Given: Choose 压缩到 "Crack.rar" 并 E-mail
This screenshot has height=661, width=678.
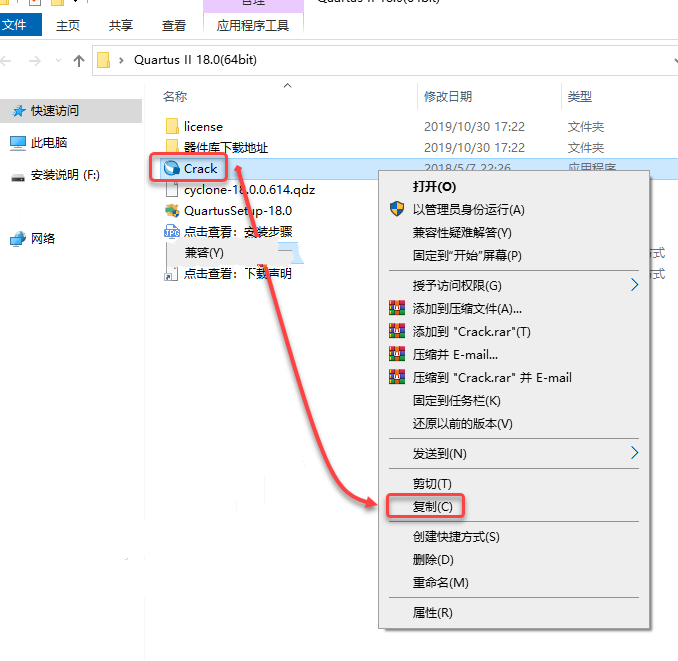Looking at the screenshot, I should point(492,377).
